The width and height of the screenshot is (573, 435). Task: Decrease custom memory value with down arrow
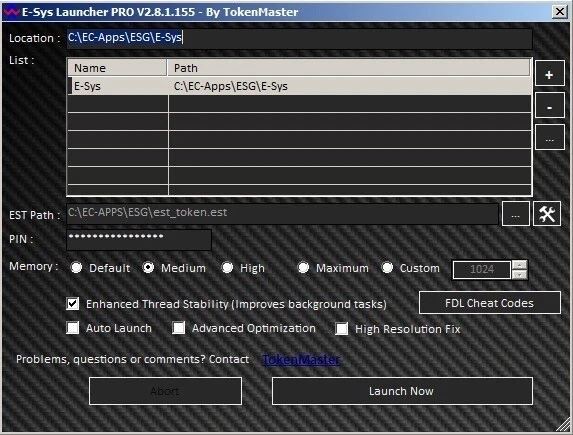520,275
